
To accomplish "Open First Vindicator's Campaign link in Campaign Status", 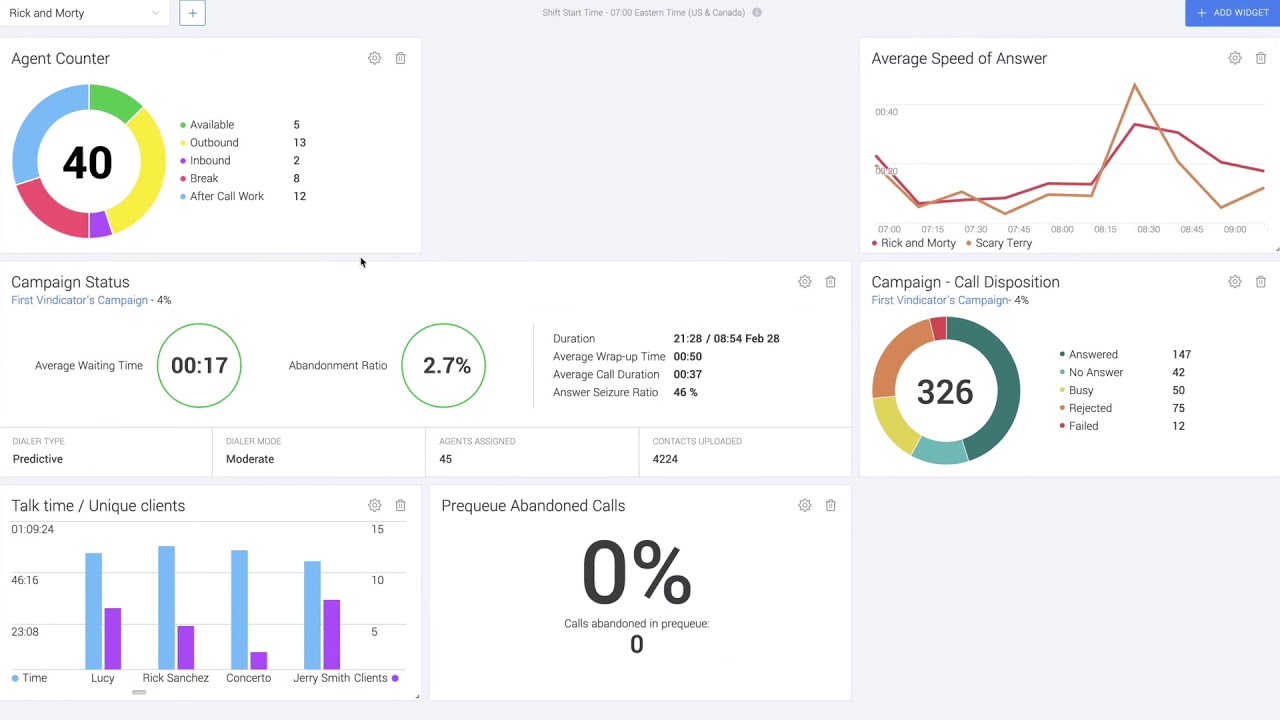I will pos(79,300).
